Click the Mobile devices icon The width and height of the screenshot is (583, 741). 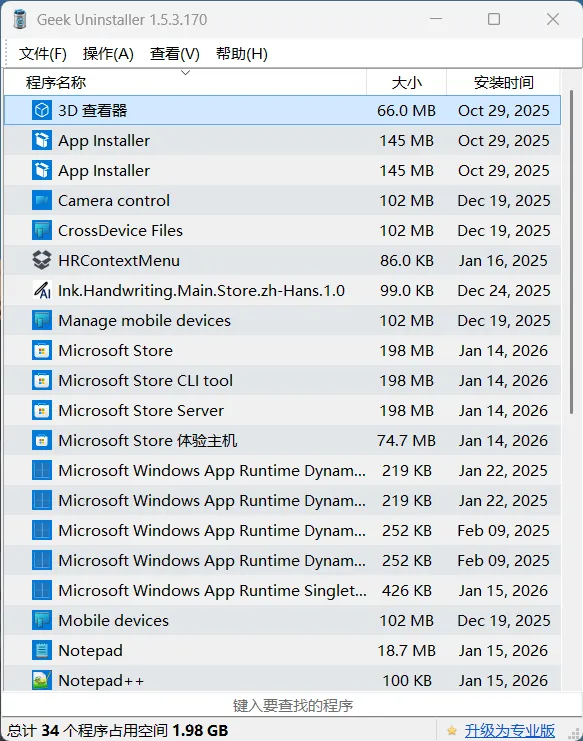[x=42, y=620]
